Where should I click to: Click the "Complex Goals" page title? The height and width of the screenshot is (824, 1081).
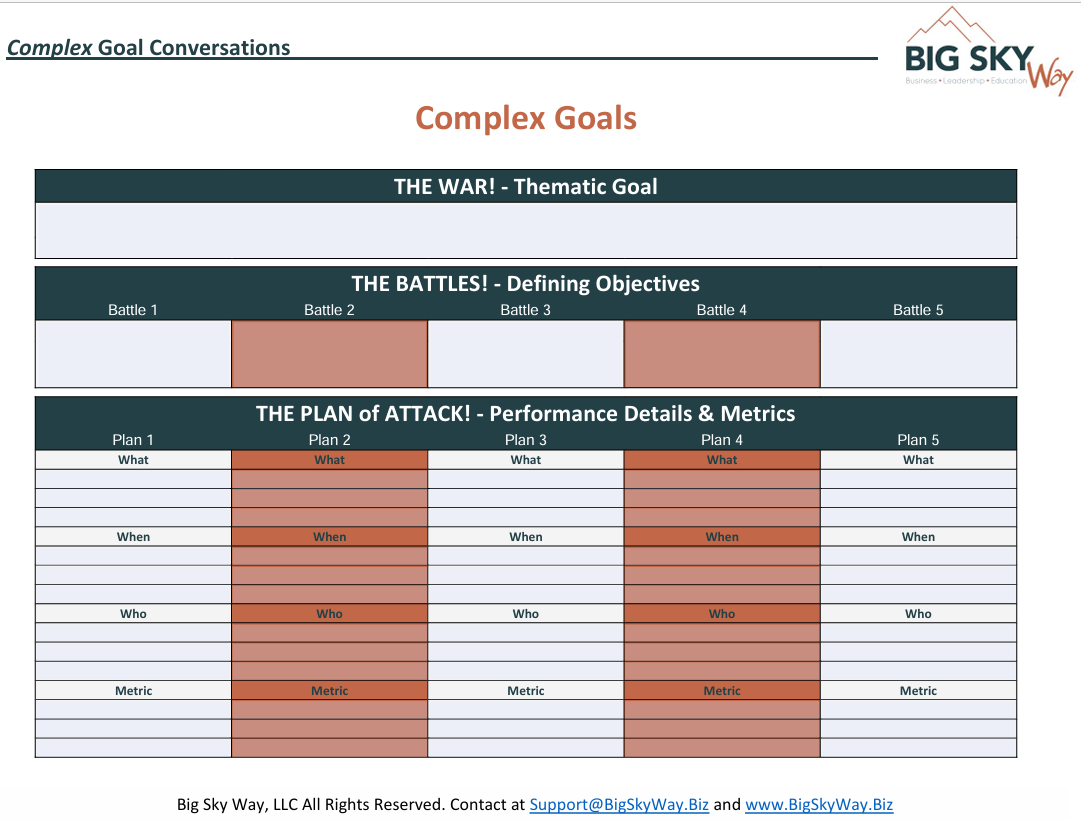pos(526,118)
